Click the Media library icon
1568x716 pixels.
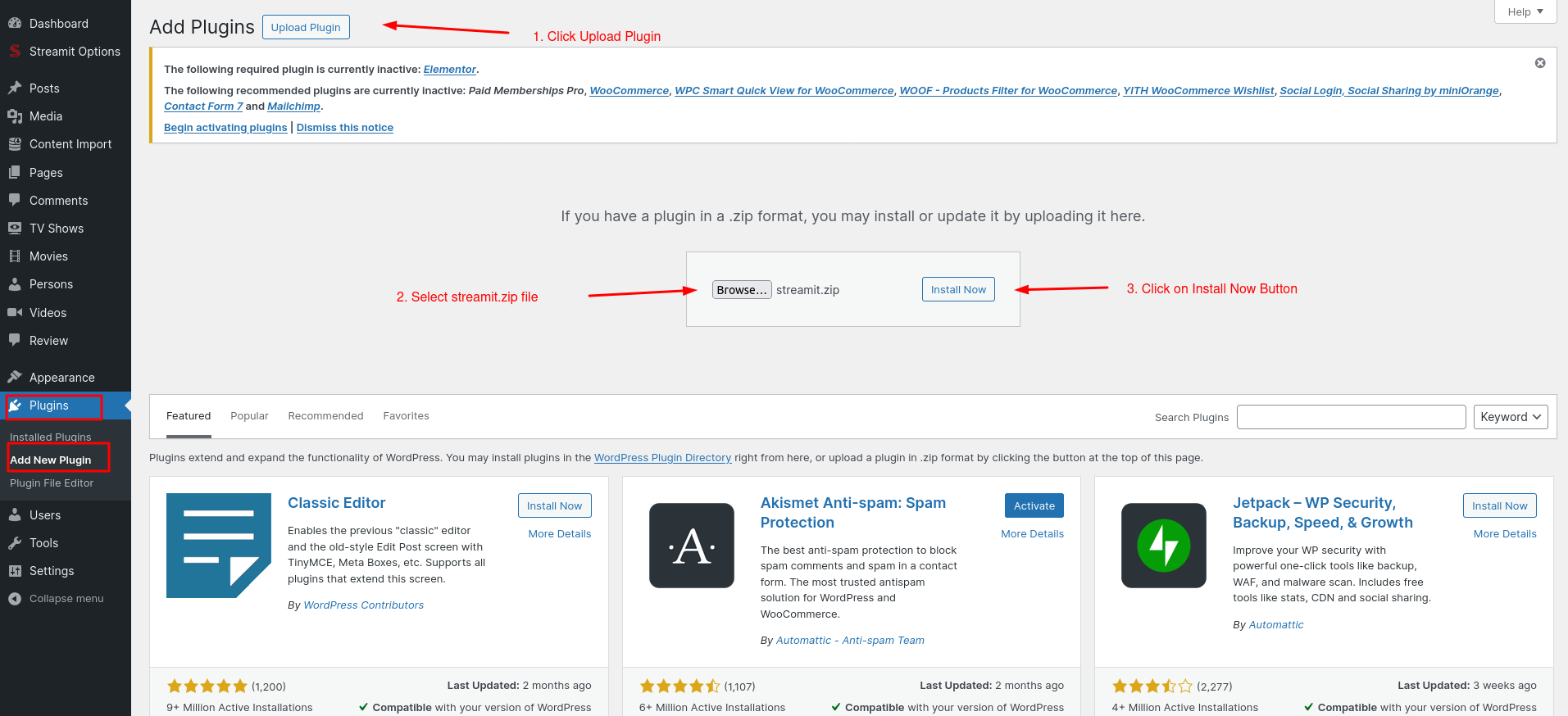point(15,116)
